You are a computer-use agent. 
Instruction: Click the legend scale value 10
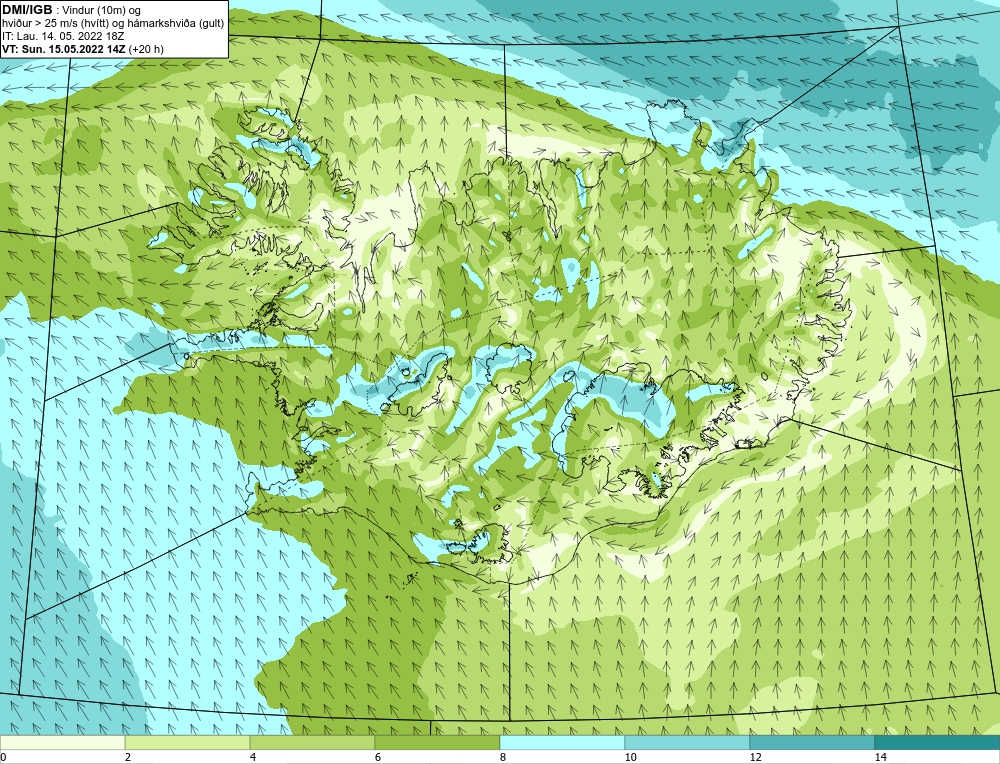click(x=631, y=757)
